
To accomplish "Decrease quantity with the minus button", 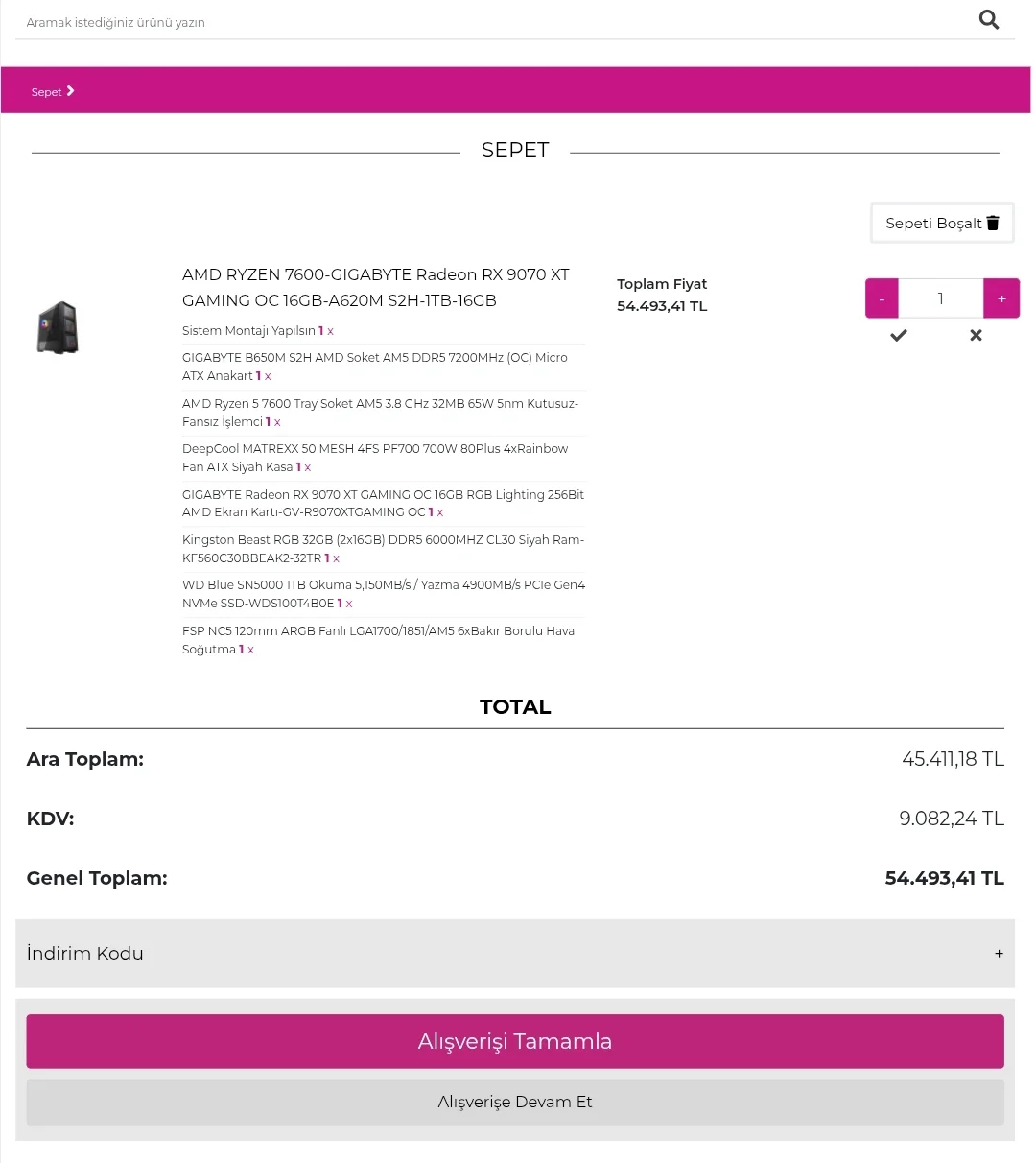I will 882,299.
